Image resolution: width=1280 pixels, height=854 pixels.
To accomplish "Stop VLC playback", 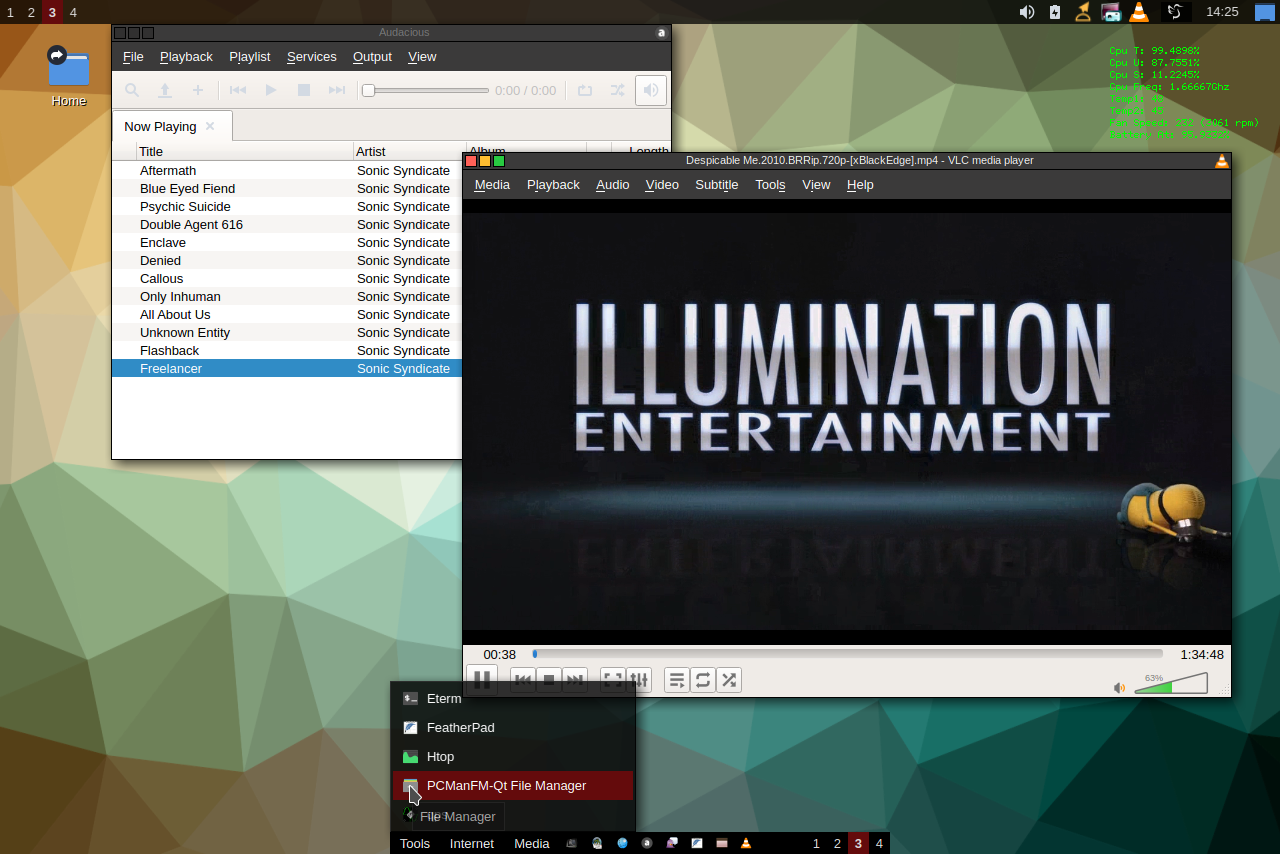I will 549,680.
